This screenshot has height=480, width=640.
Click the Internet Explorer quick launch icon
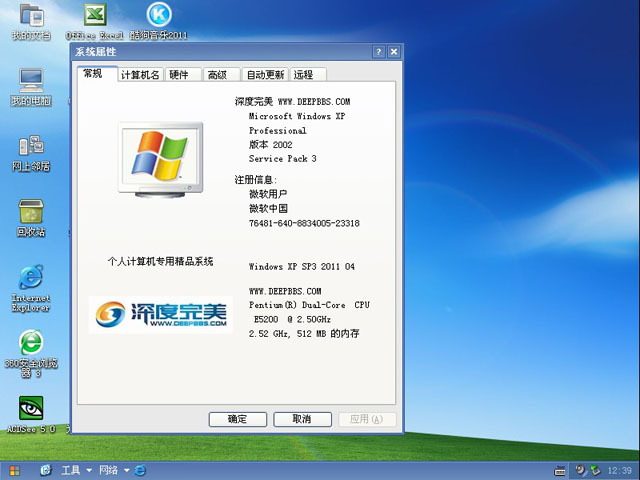tap(141, 470)
